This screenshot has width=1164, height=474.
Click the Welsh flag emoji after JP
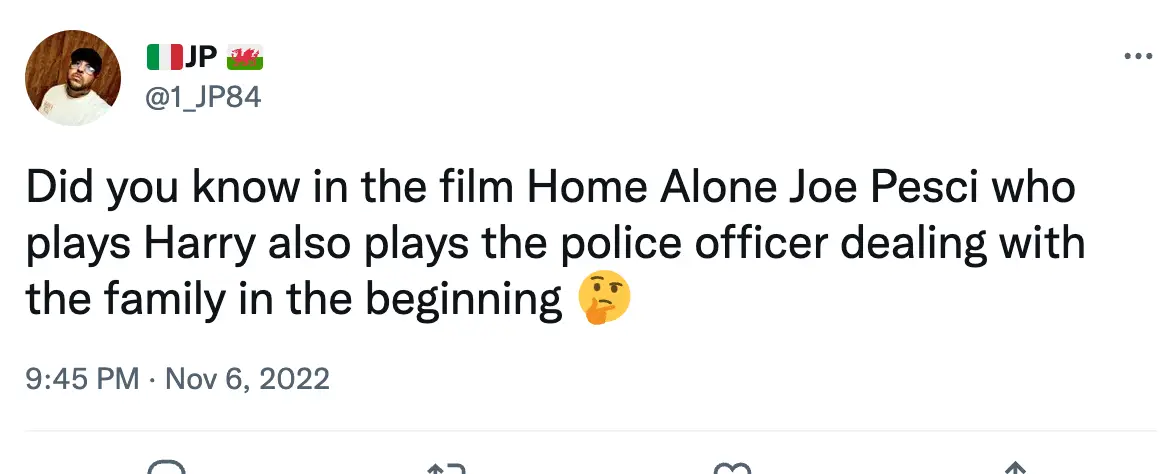tap(245, 59)
